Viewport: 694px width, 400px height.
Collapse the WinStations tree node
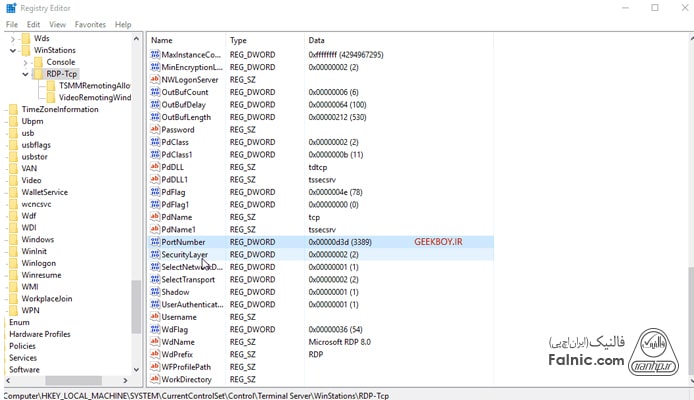pos(14,50)
